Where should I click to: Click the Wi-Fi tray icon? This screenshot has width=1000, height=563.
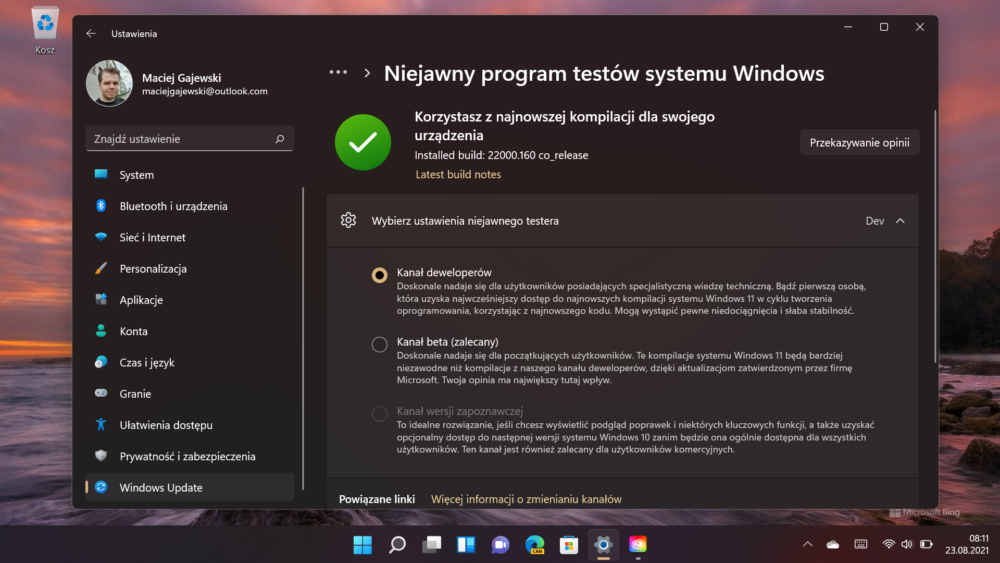pyautogui.click(x=888, y=544)
